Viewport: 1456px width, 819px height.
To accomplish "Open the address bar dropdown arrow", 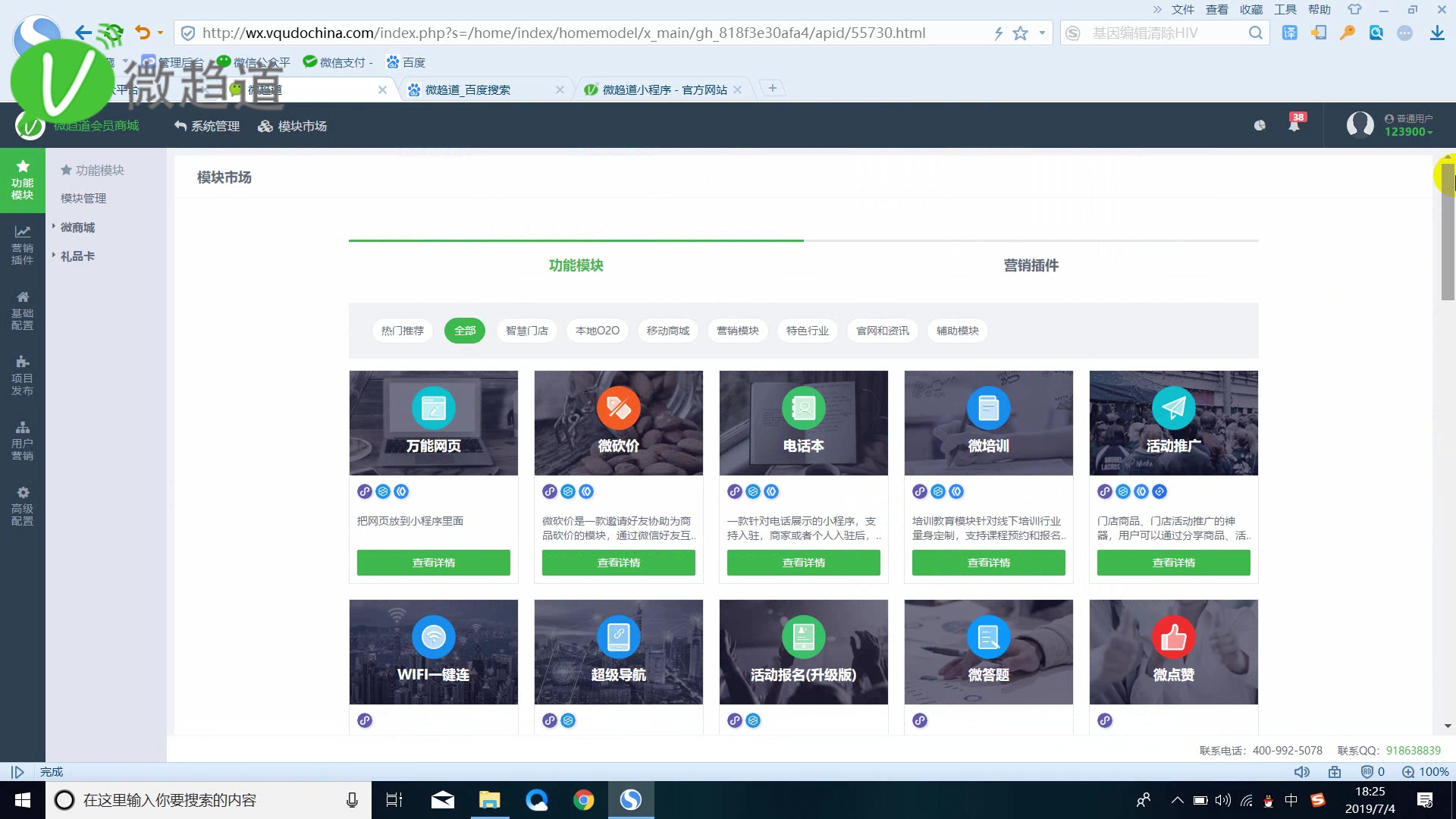I will pyautogui.click(x=1042, y=33).
